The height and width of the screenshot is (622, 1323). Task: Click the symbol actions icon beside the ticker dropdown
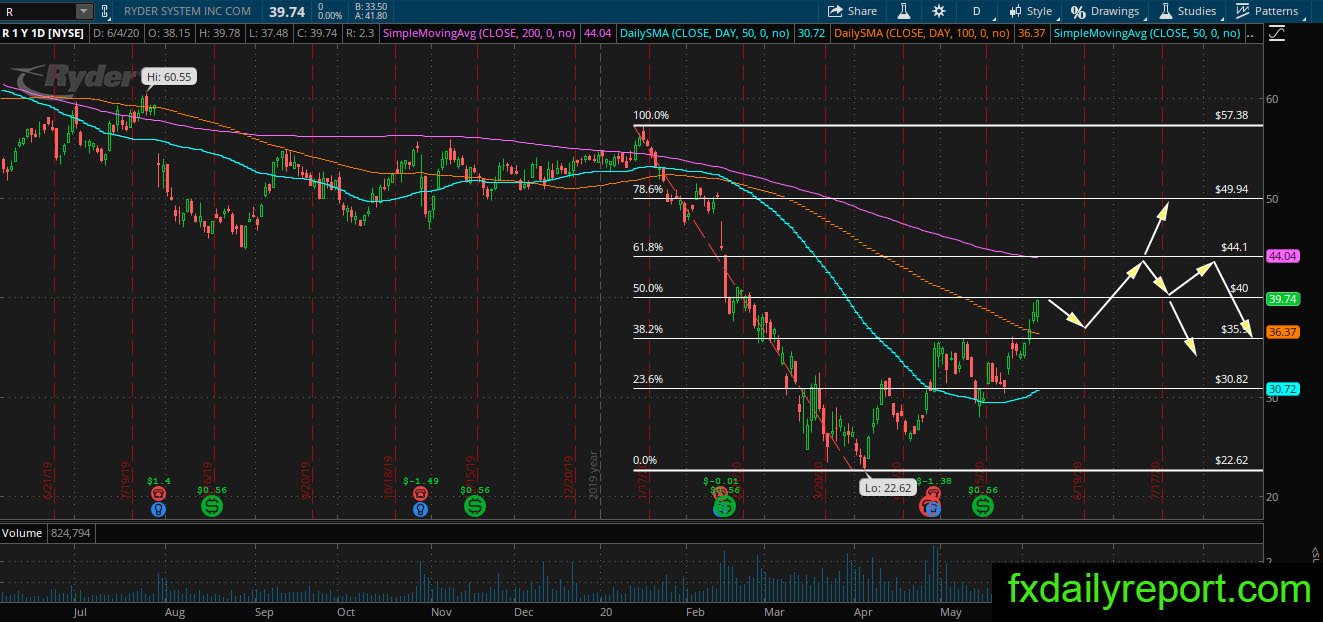click(x=107, y=11)
